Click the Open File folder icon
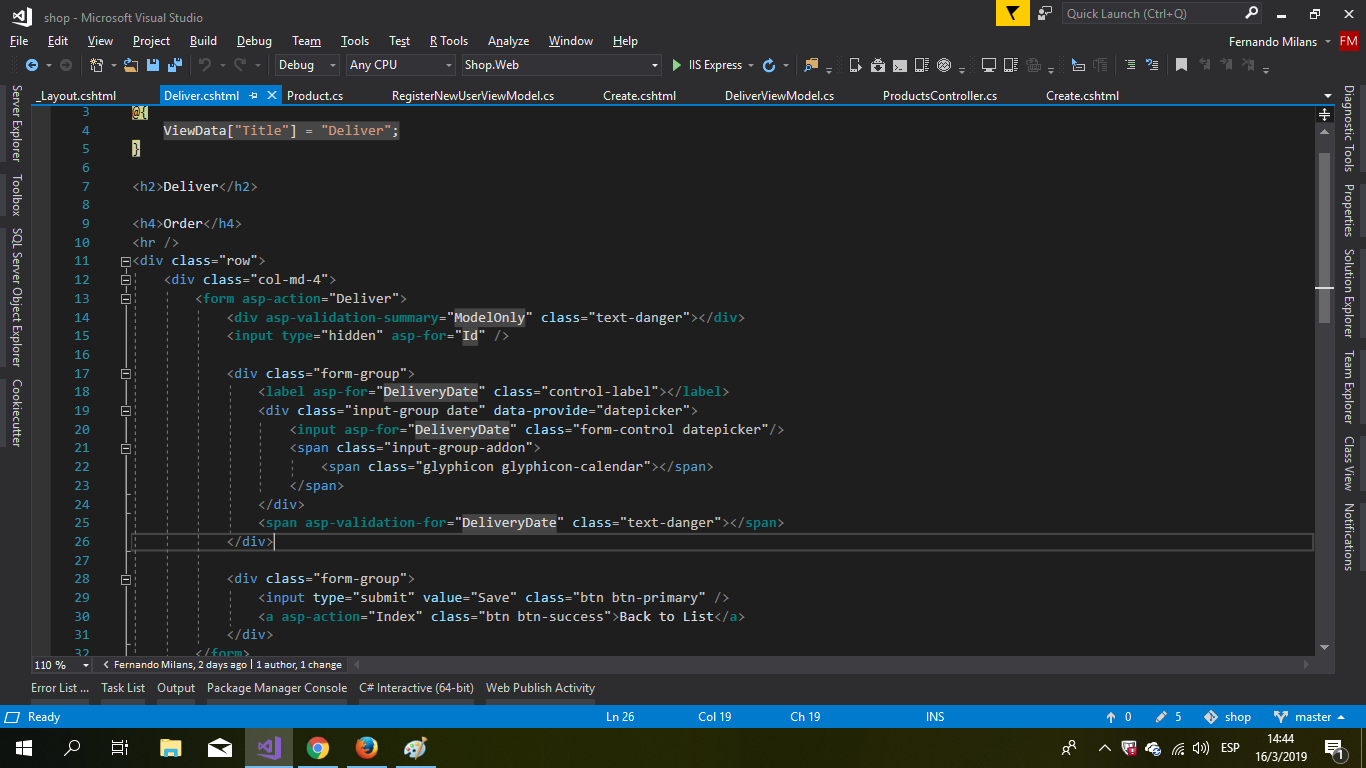The height and width of the screenshot is (768, 1366). click(132, 65)
